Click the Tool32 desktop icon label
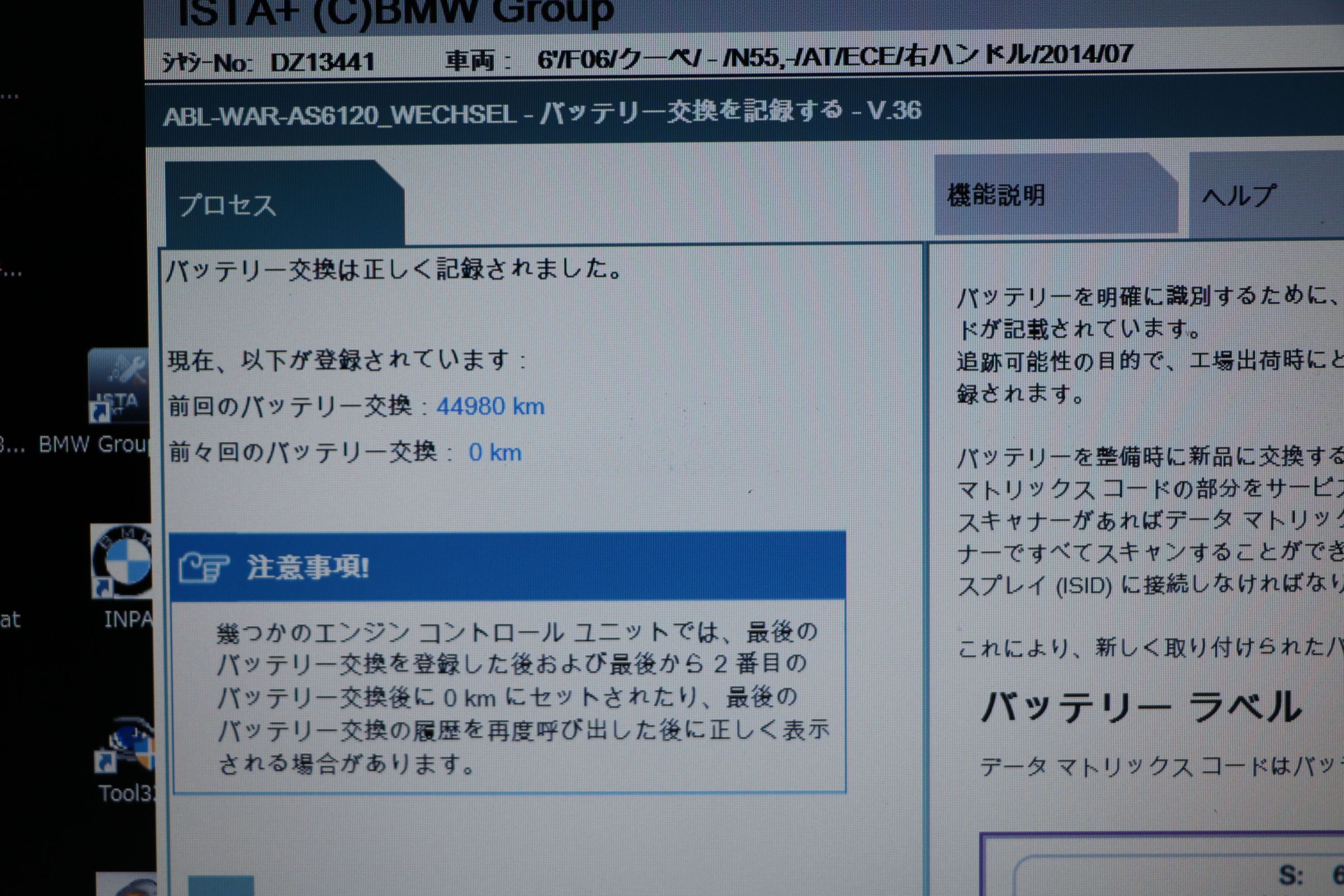 126,793
